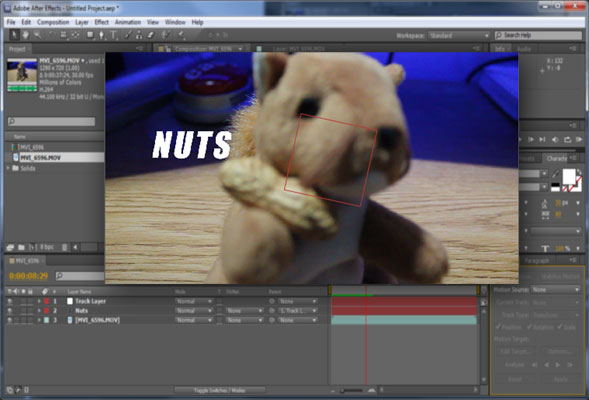
Task: Expand the Nuts layer properties triangle
Action: click(x=39, y=311)
